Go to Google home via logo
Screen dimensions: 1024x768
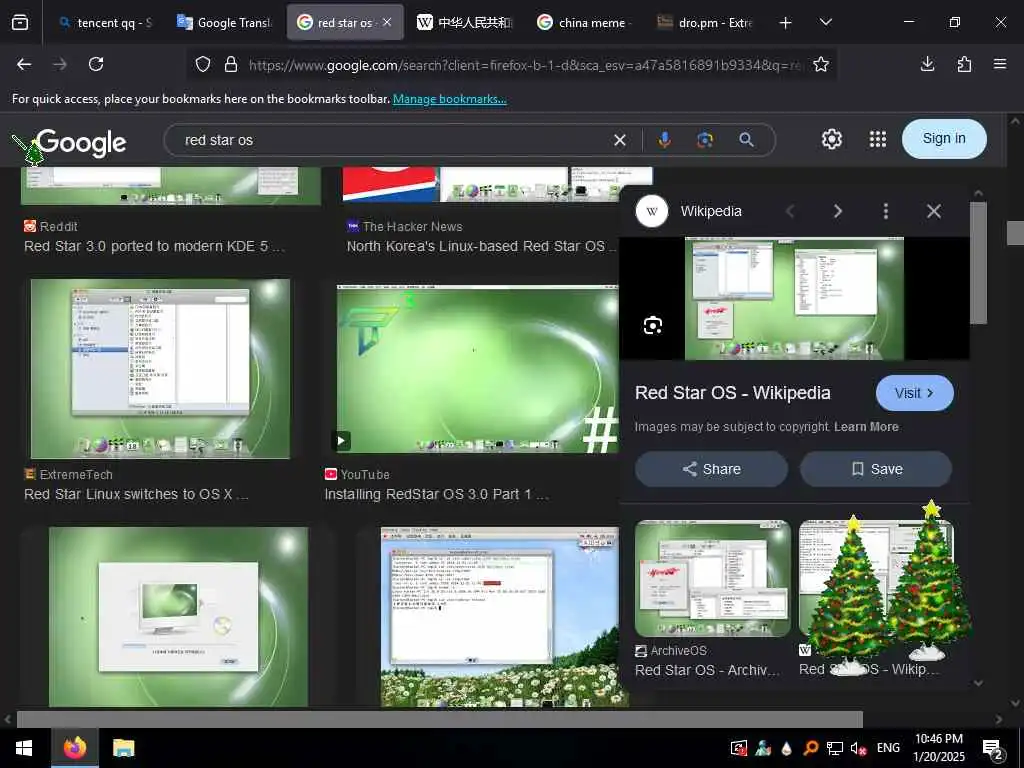click(x=81, y=142)
